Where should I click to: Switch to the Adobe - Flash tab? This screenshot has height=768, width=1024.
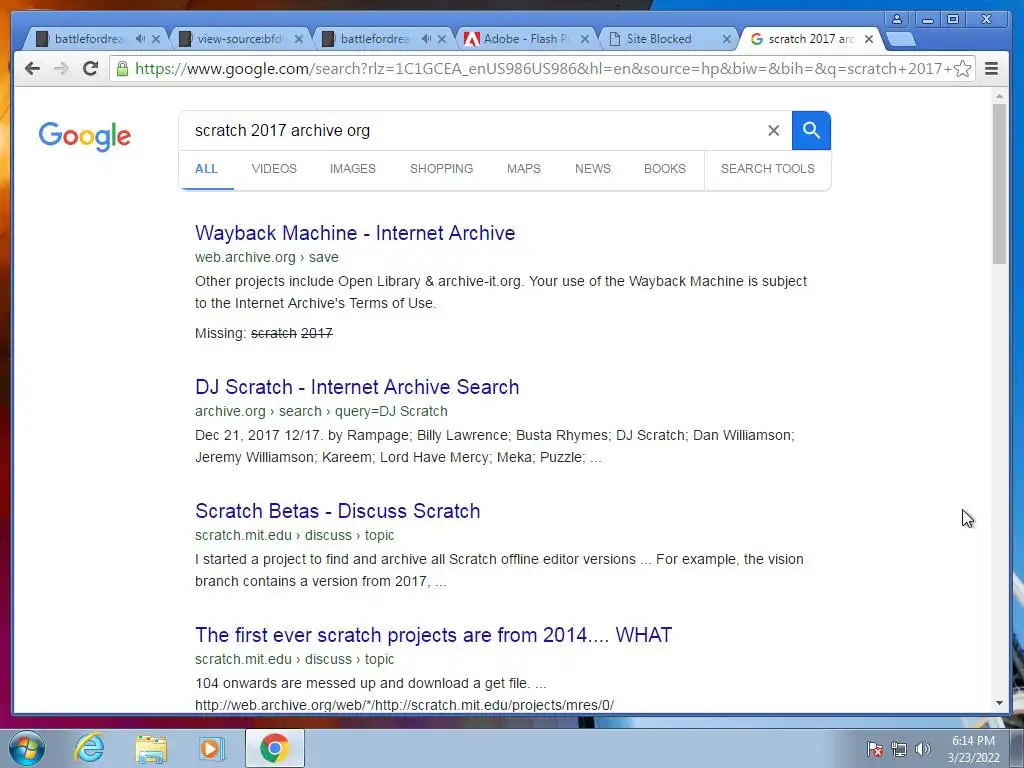coord(526,39)
